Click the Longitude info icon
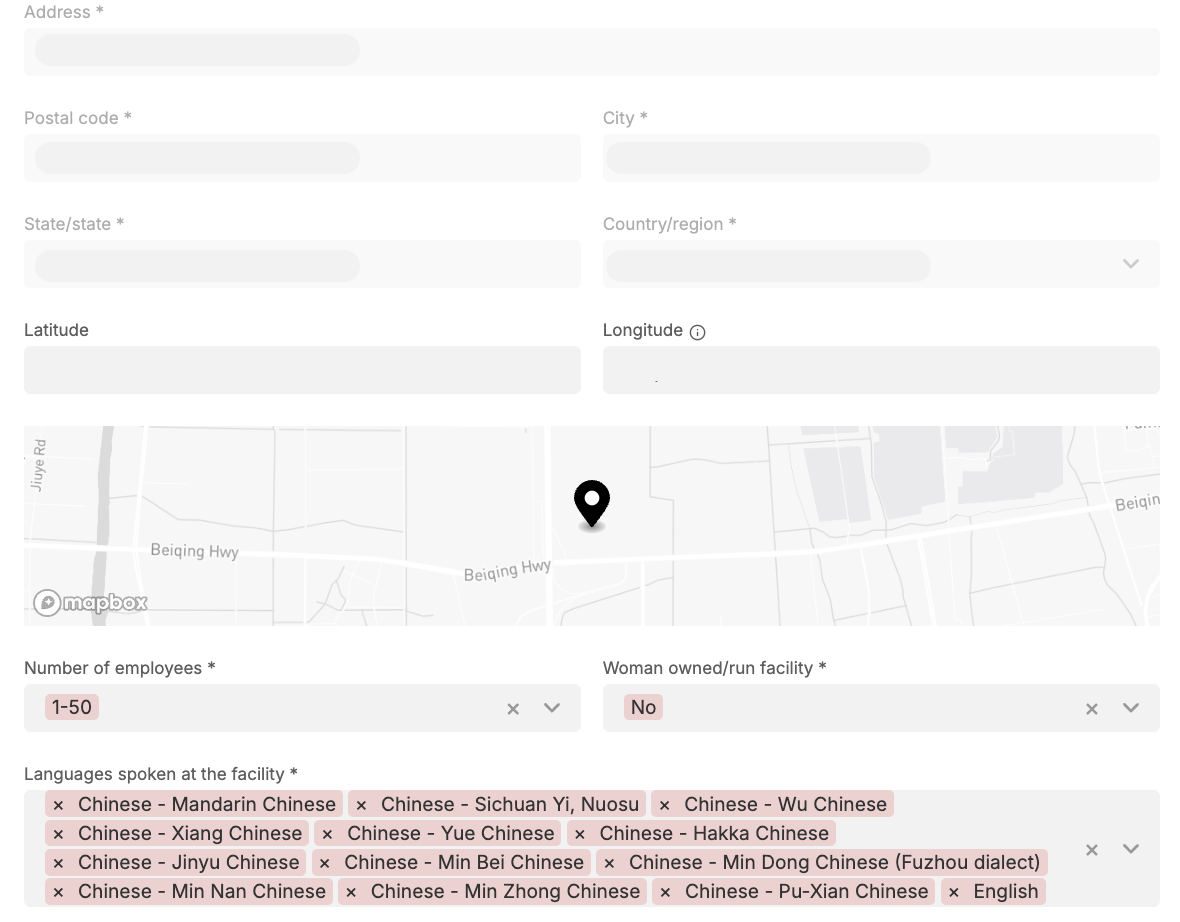The width and height of the screenshot is (1180, 922). click(x=698, y=332)
